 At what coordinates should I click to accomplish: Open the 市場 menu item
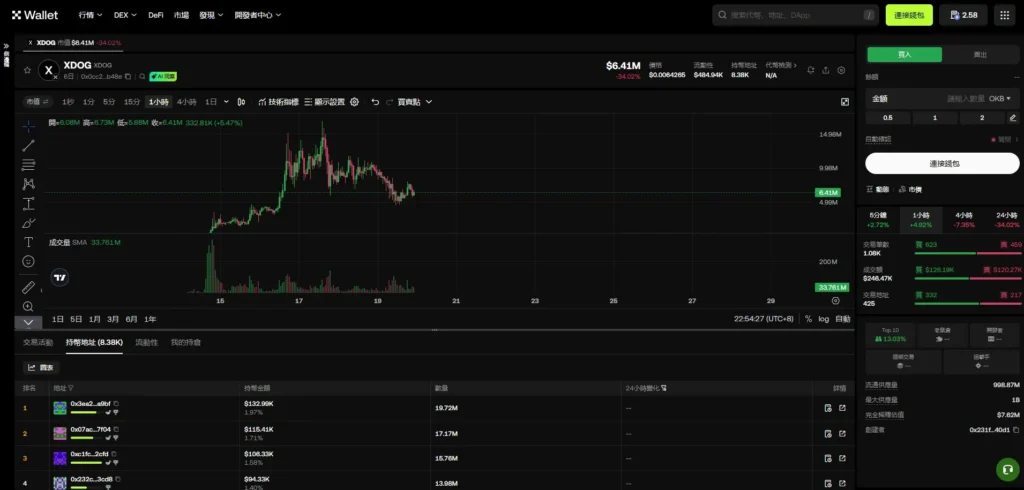coord(181,15)
